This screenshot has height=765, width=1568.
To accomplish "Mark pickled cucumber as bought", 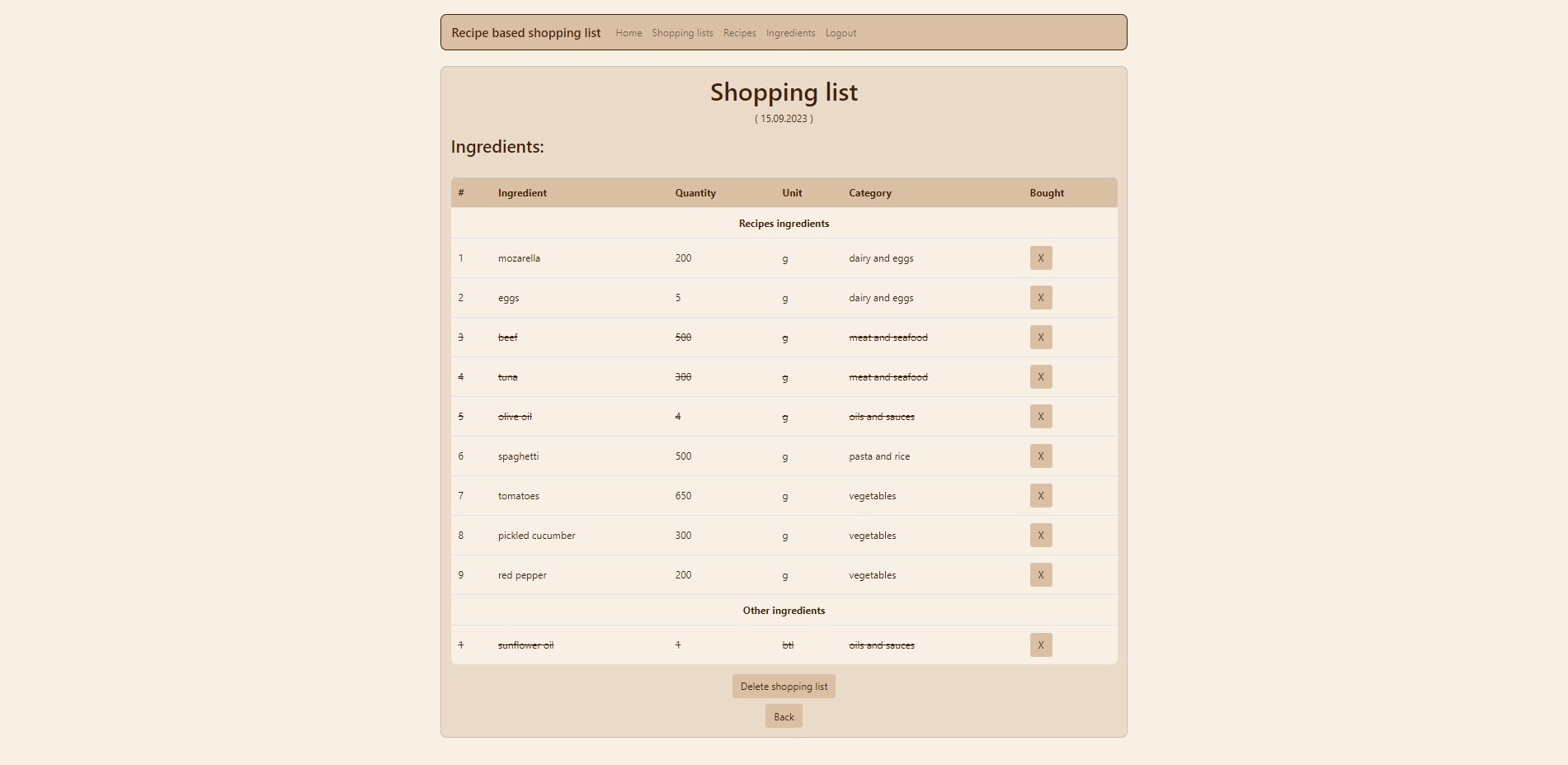I will pos(1040,535).
